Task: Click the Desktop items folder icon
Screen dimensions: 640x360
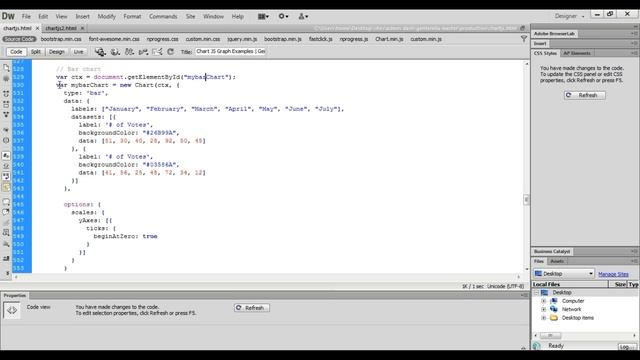Action: [554, 318]
